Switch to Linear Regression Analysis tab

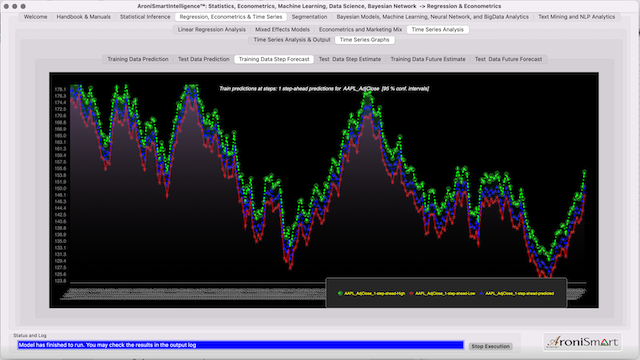point(211,29)
